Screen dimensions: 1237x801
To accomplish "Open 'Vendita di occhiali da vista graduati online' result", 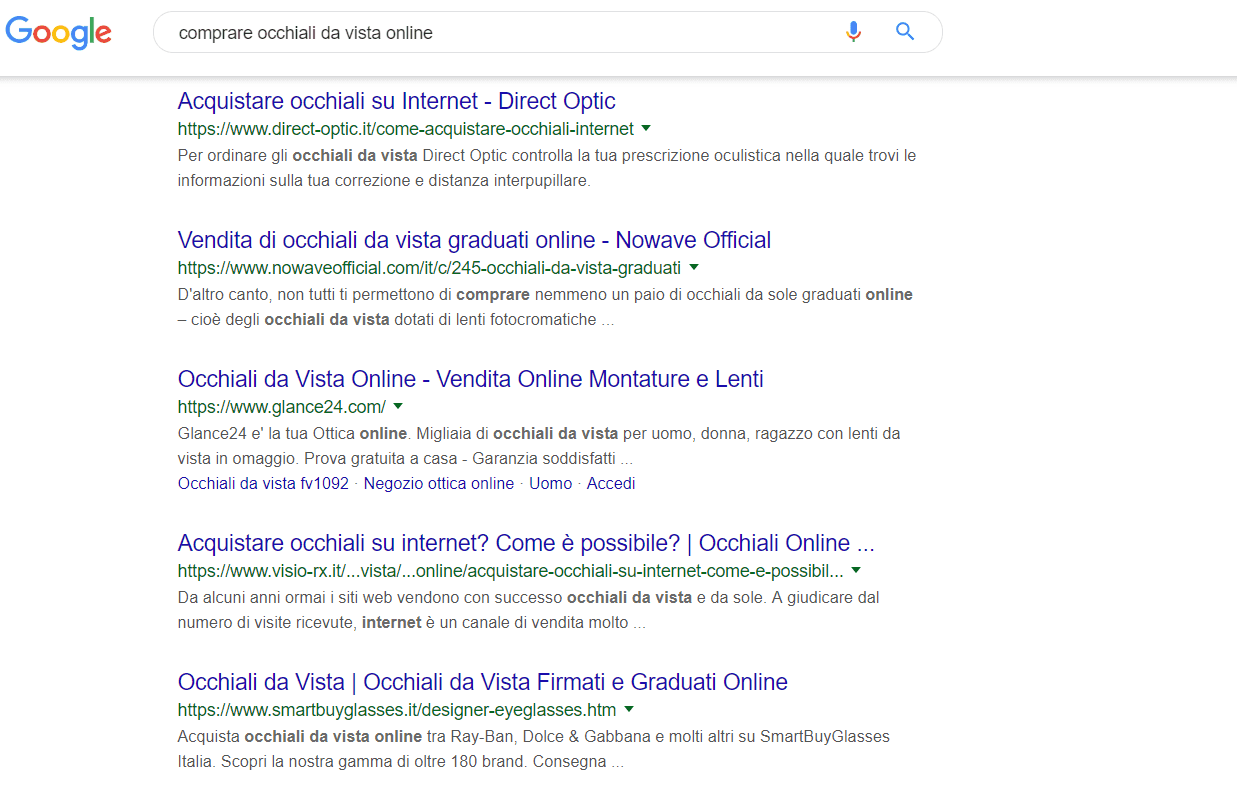I will point(474,240).
